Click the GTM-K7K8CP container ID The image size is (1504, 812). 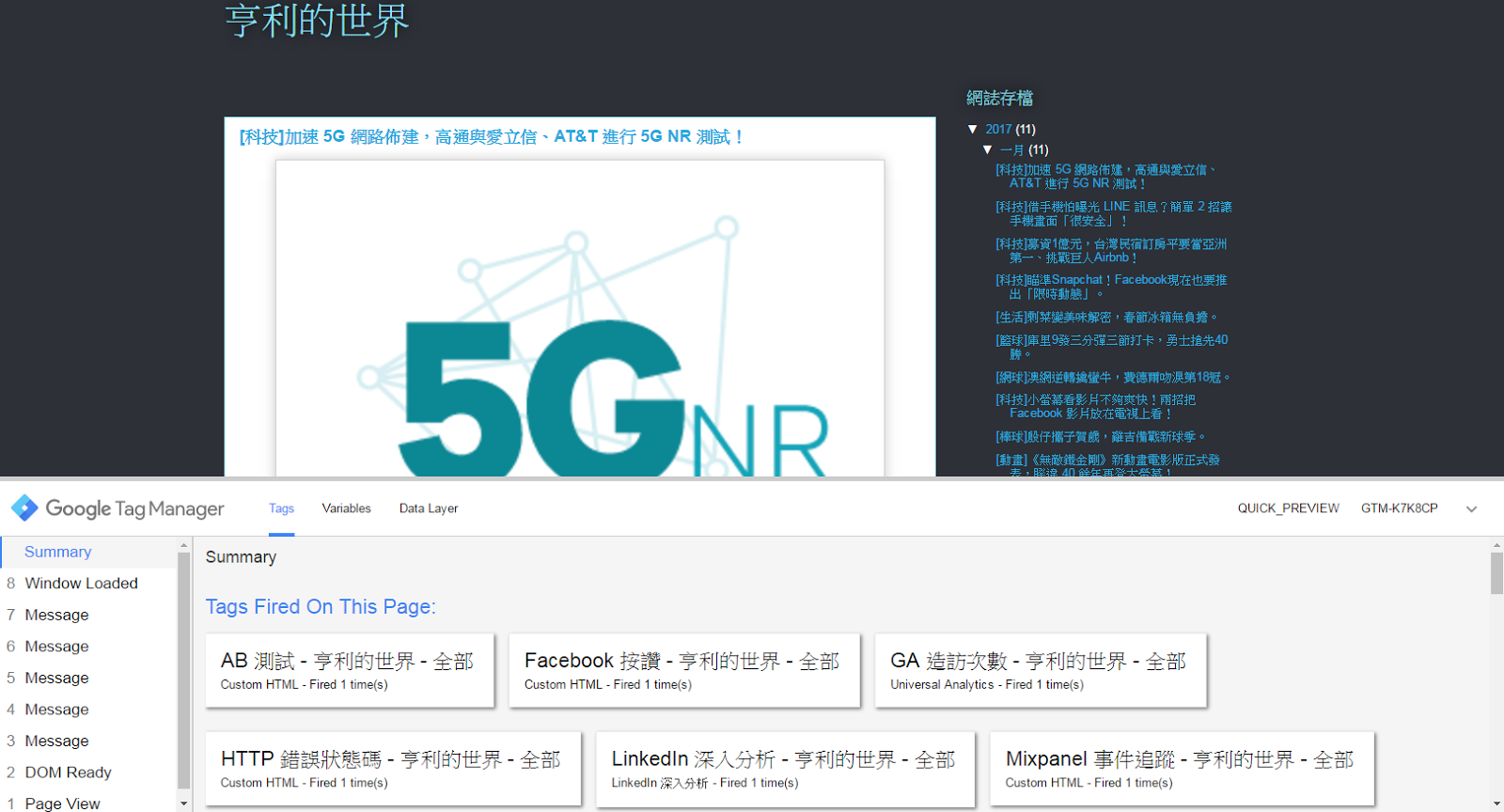click(1399, 508)
